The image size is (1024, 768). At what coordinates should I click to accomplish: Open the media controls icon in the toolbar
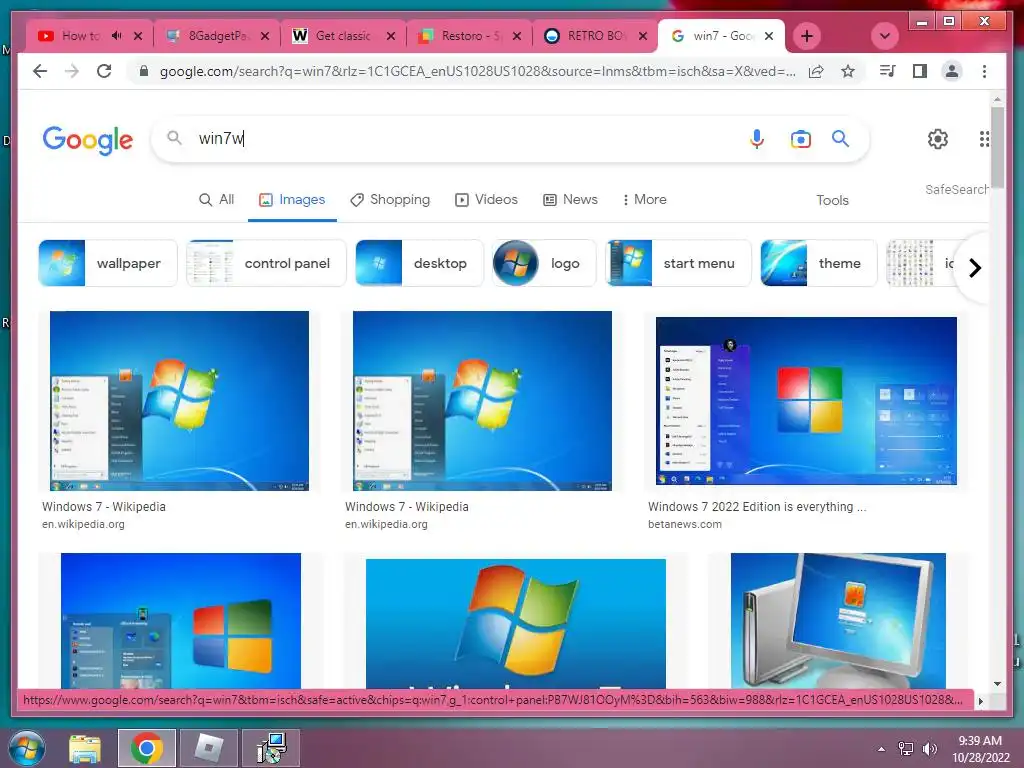(888, 71)
